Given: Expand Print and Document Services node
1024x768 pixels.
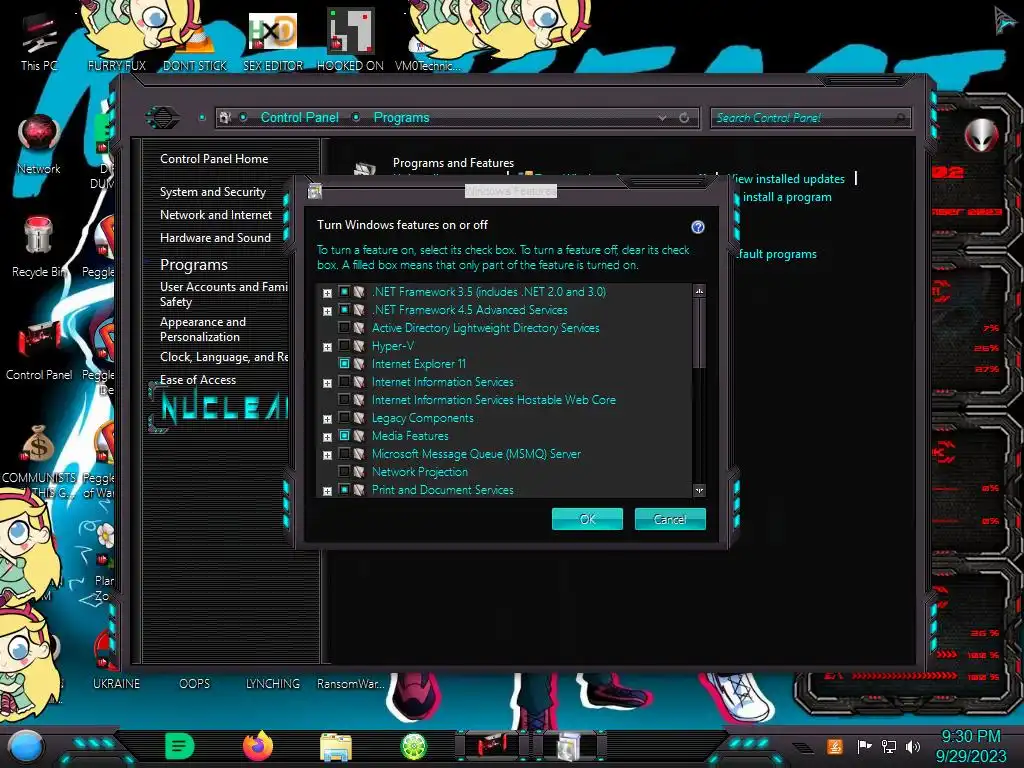Looking at the screenshot, I should point(327,491).
